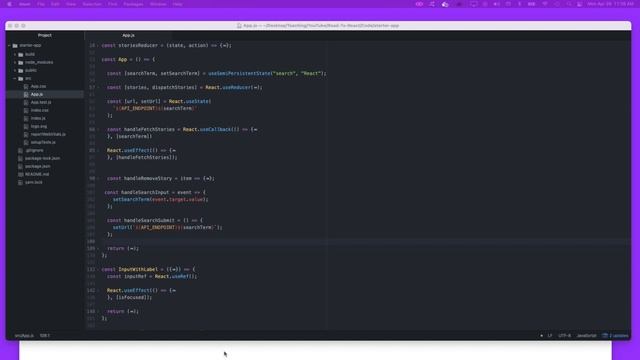This screenshot has height=360, width=640.
Task: Collapse the starter-app root folder arrow
Action: [x=9, y=46]
